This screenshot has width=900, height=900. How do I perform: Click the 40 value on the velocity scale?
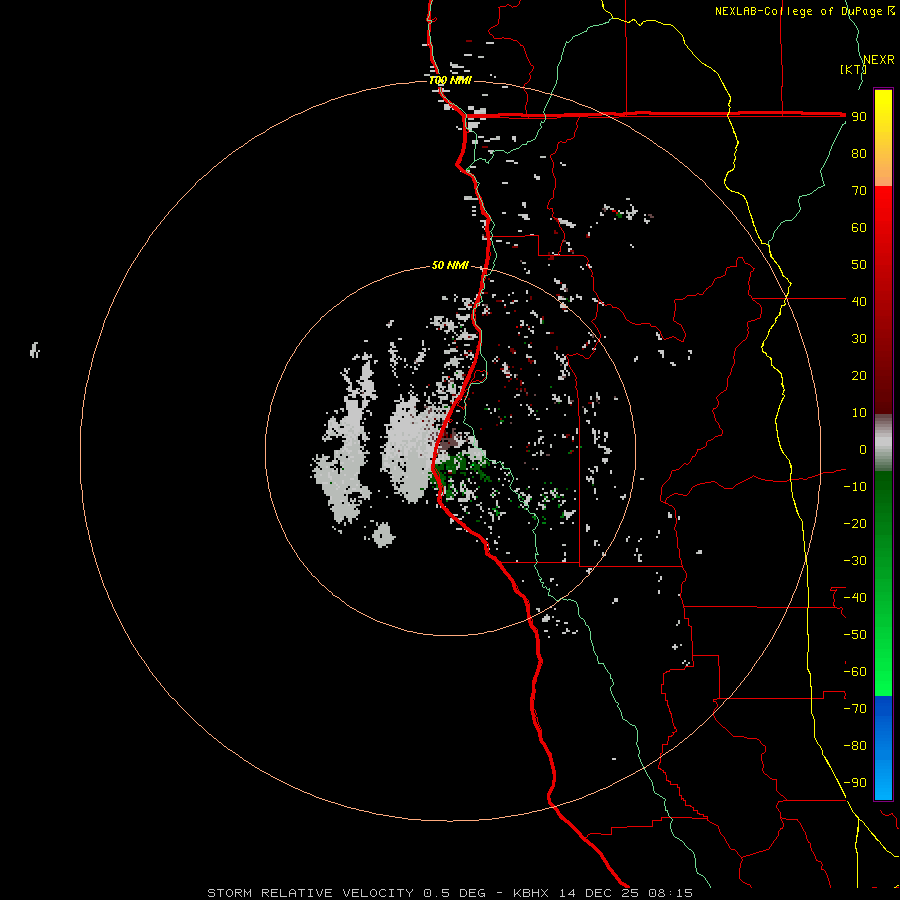coord(859,301)
